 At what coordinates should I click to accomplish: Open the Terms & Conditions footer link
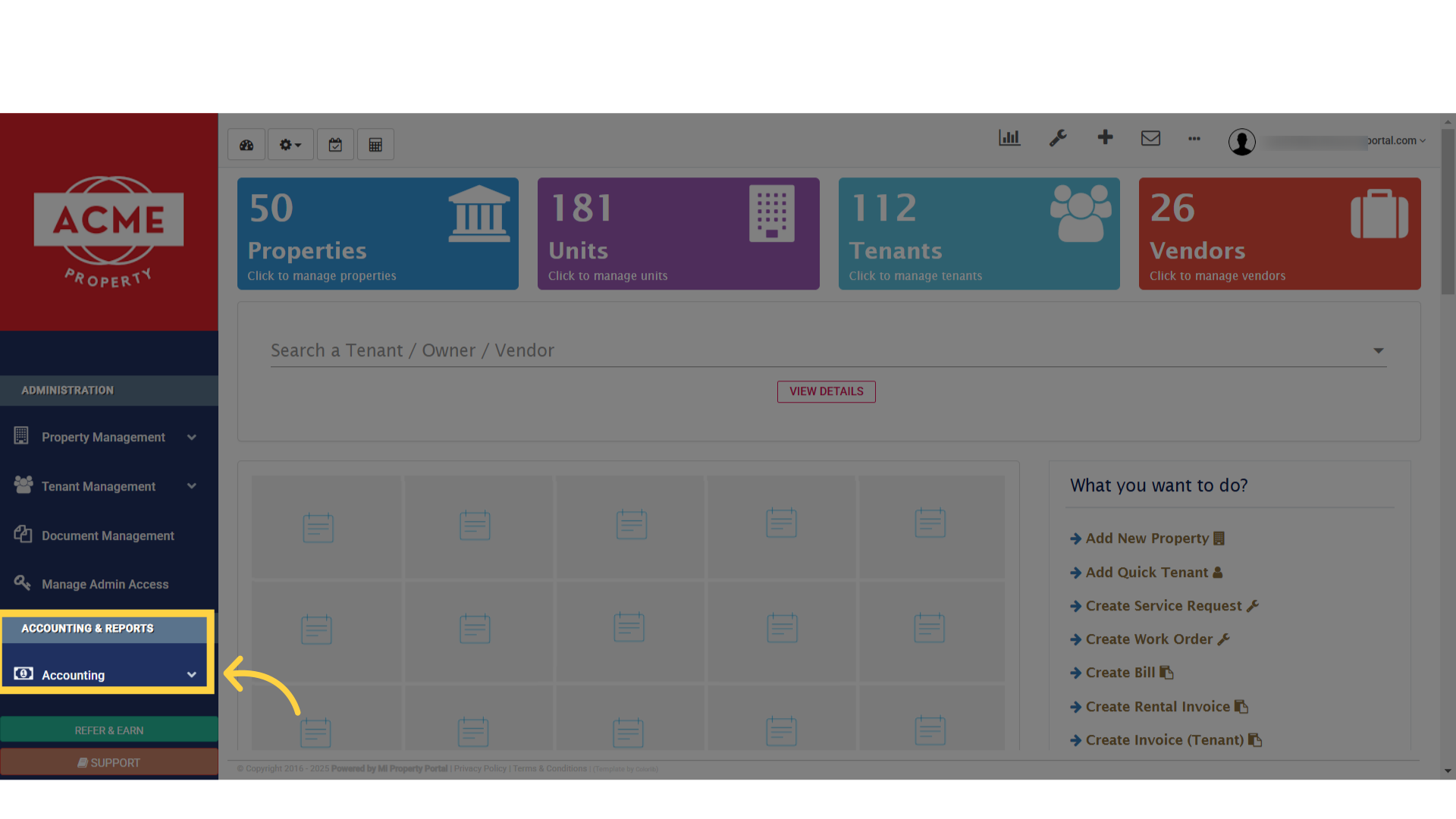pyautogui.click(x=550, y=769)
